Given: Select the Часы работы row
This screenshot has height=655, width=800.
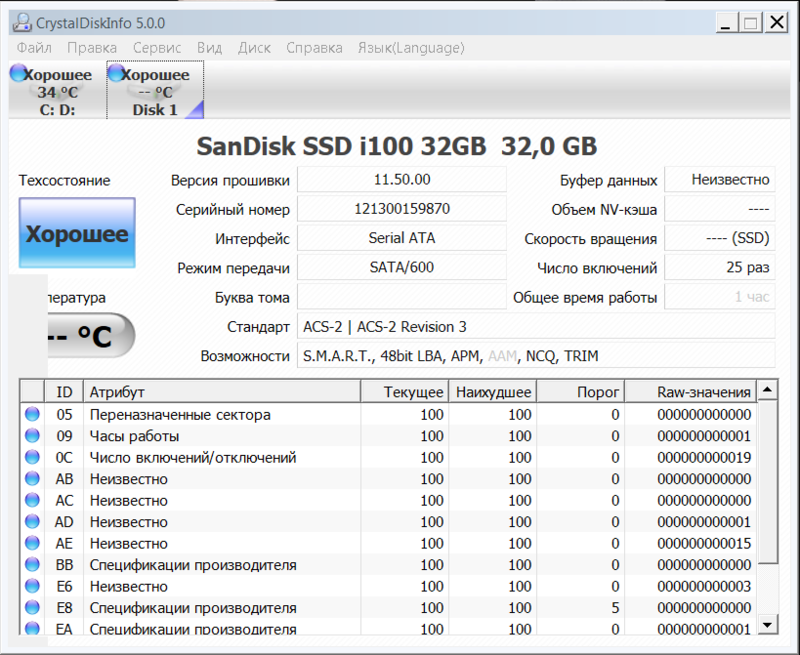Looking at the screenshot, I should [x=389, y=436].
